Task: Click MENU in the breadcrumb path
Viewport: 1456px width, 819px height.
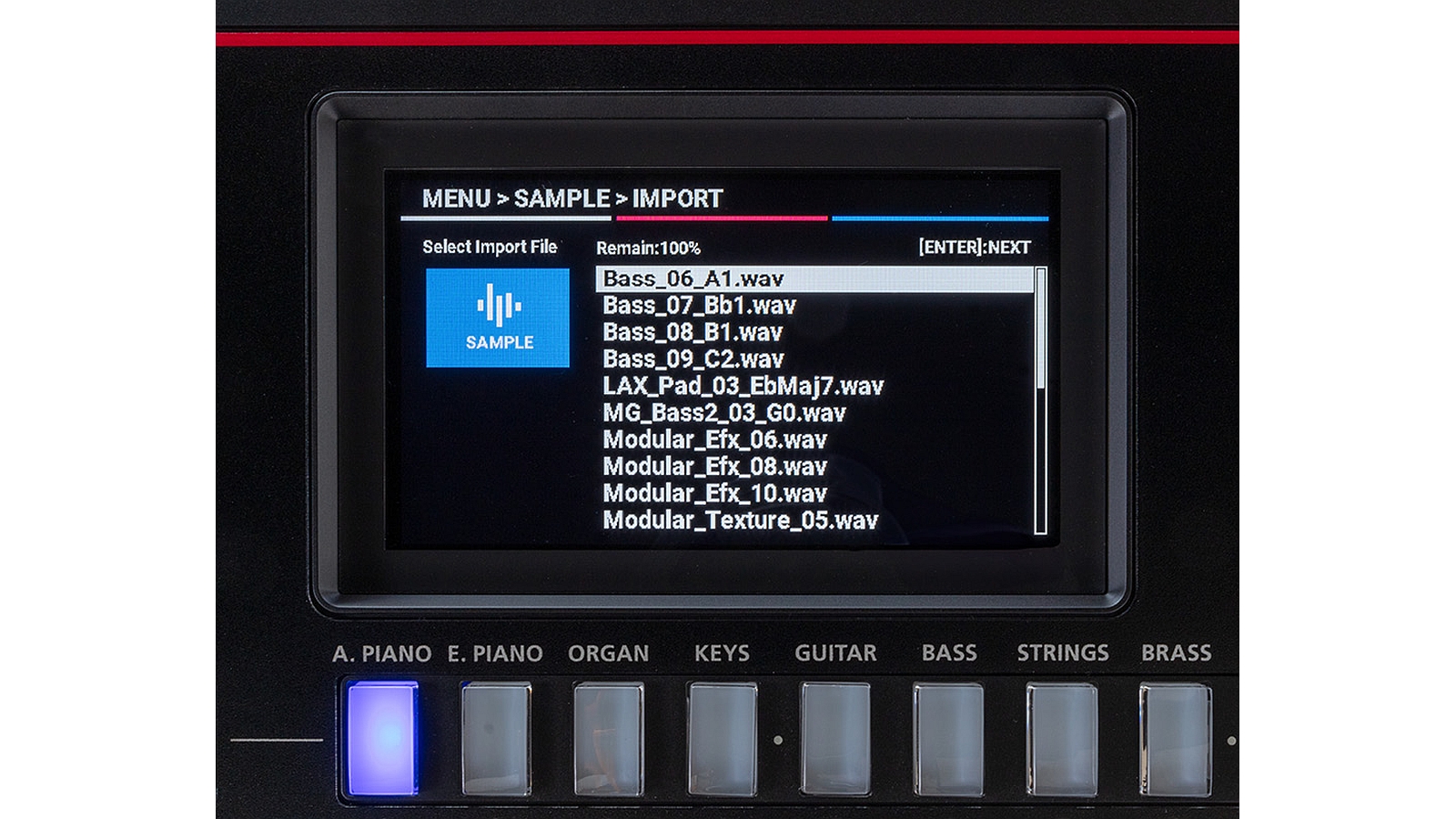Action: 456,198
